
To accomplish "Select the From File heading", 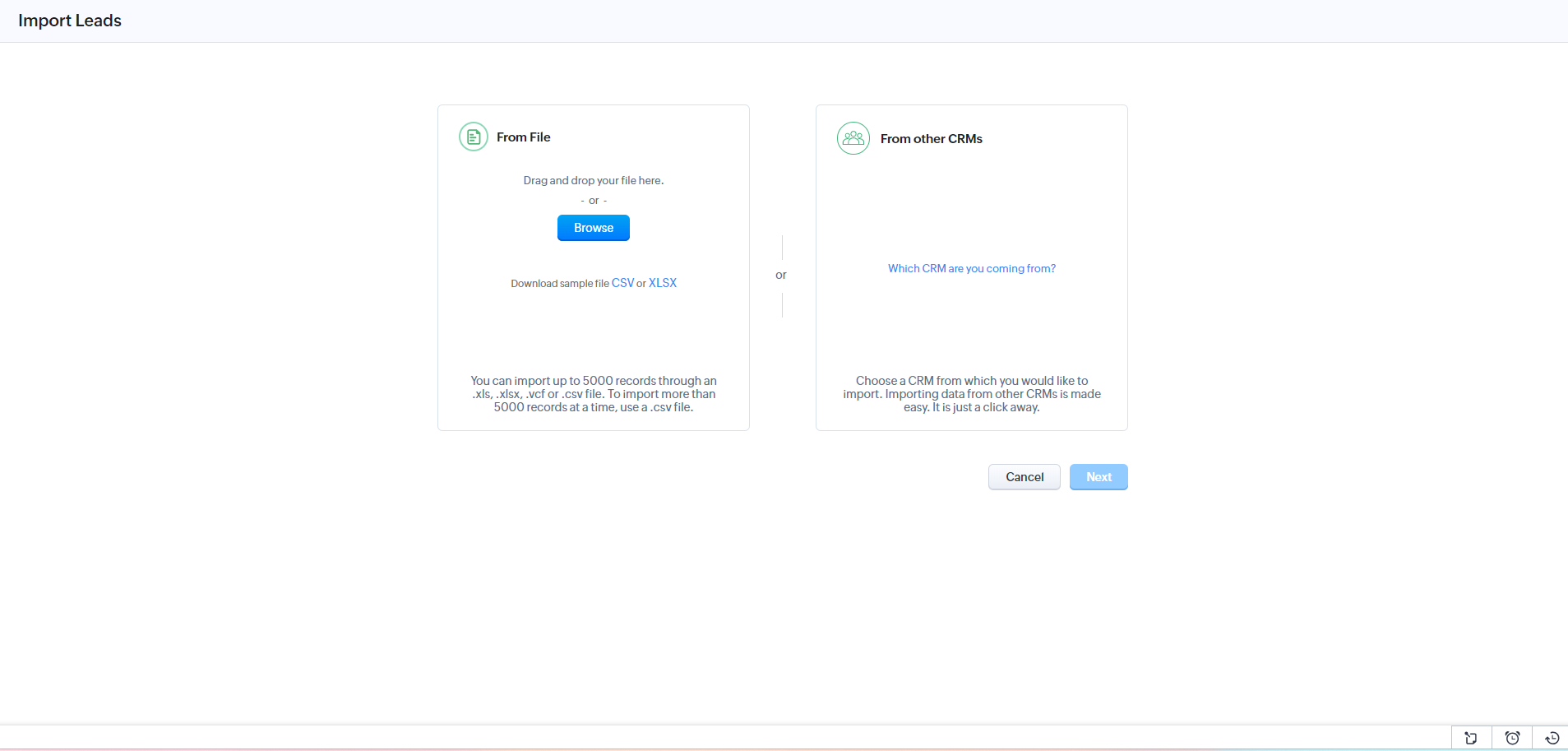I will tap(523, 137).
